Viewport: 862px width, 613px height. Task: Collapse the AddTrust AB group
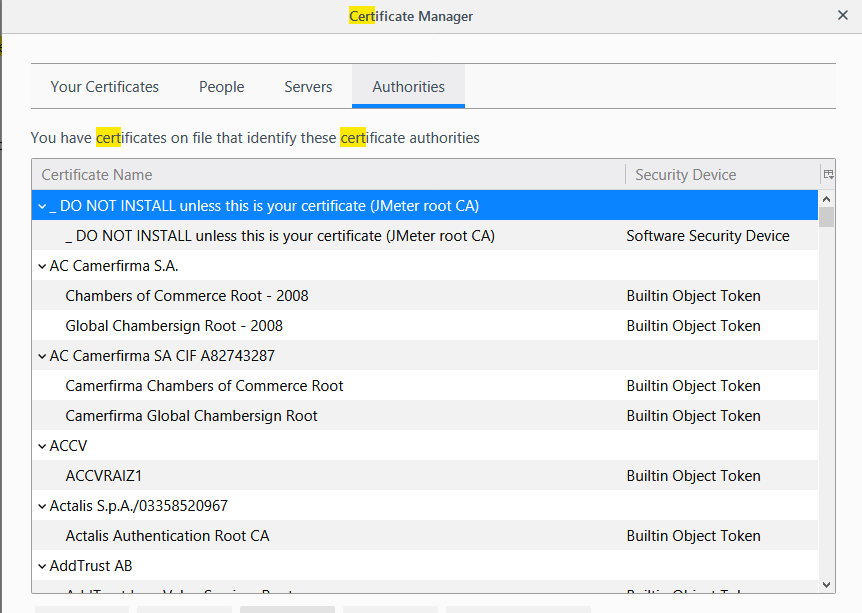tap(41, 565)
